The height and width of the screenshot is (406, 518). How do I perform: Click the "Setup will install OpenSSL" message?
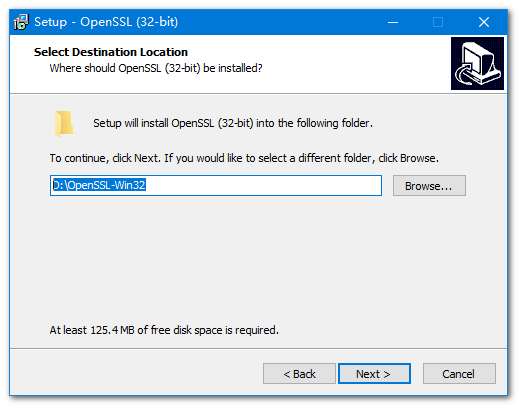tap(233, 123)
